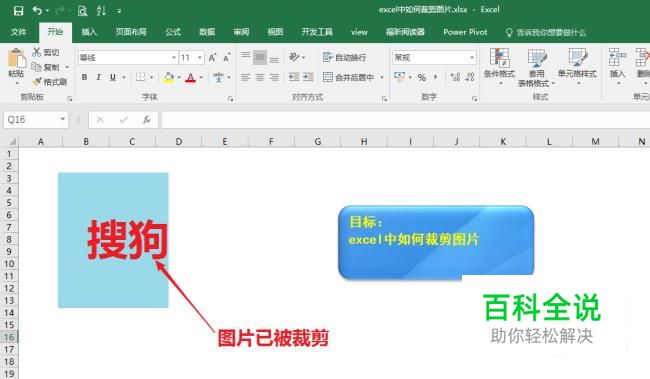Center text horizontally
Image resolution: width=650 pixels, height=379 pixels.
(x=260, y=77)
